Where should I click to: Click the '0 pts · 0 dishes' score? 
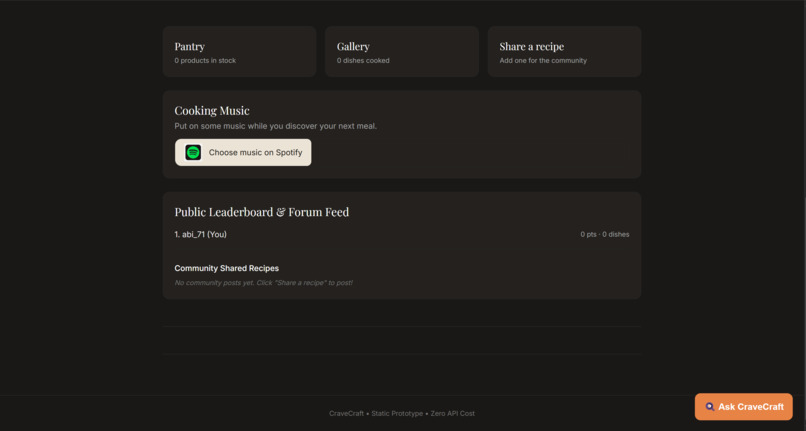pyautogui.click(x=604, y=234)
